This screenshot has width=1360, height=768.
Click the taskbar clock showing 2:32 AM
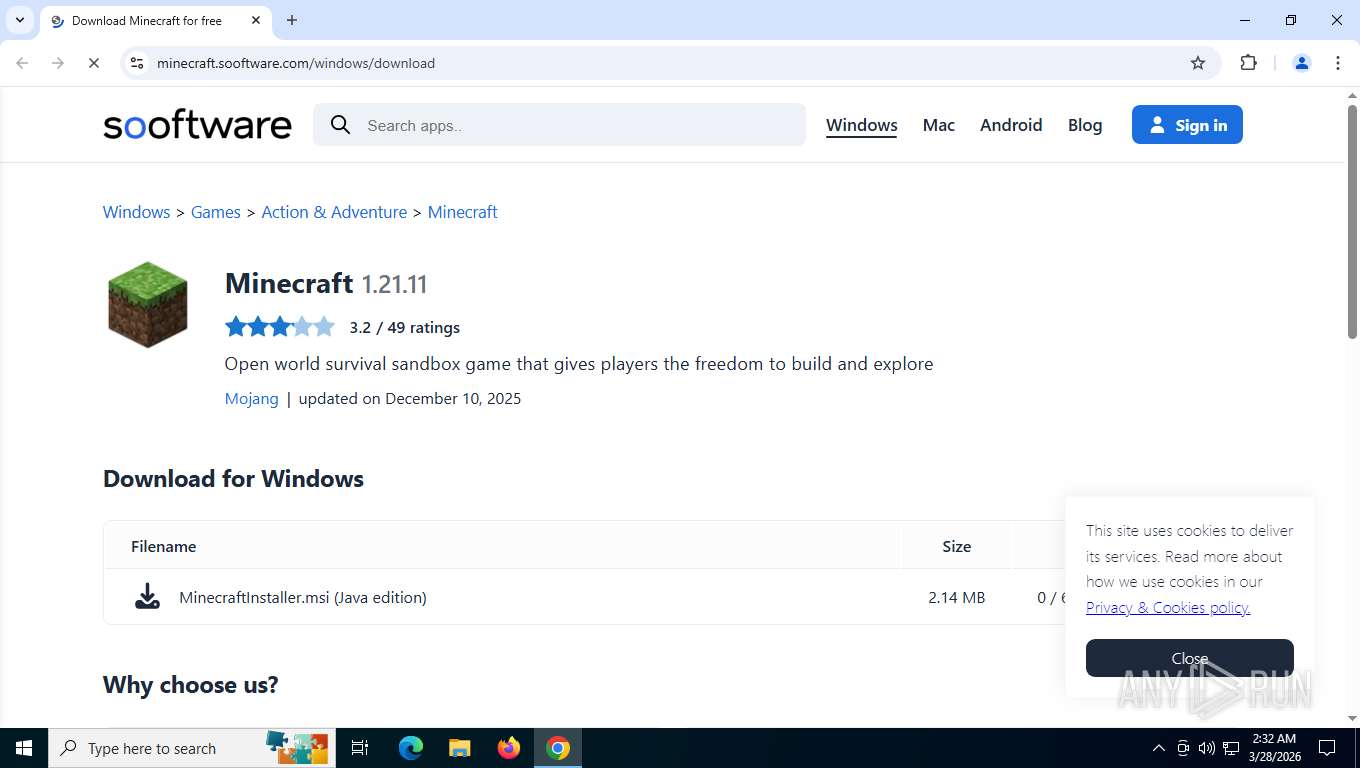pos(1273,748)
